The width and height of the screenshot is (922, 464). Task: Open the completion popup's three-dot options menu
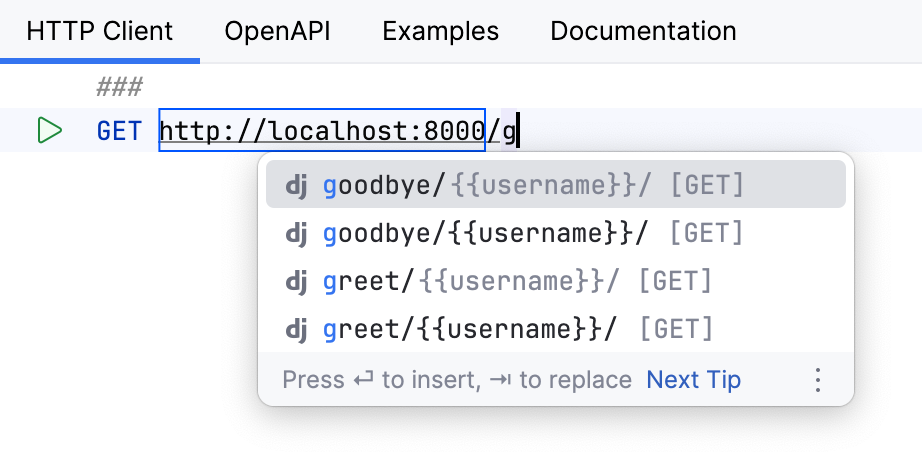click(x=818, y=380)
